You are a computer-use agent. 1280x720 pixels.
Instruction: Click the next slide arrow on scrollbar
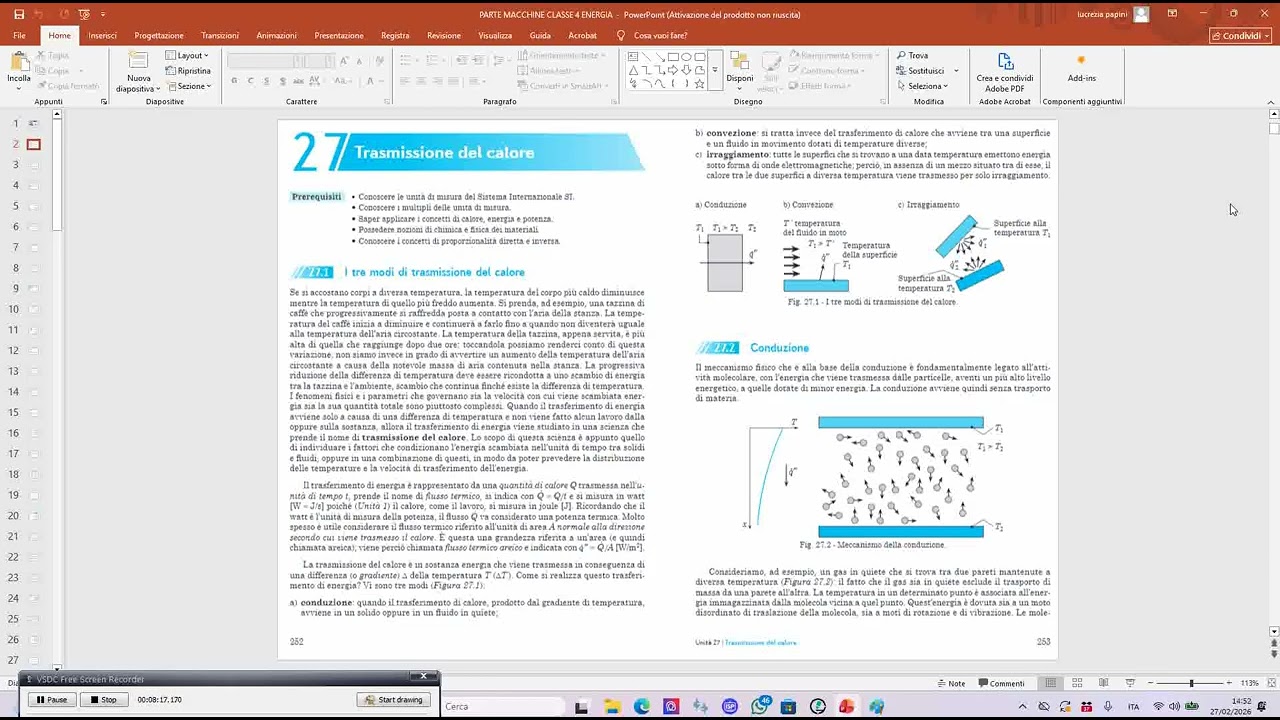(x=1273, y=654)
